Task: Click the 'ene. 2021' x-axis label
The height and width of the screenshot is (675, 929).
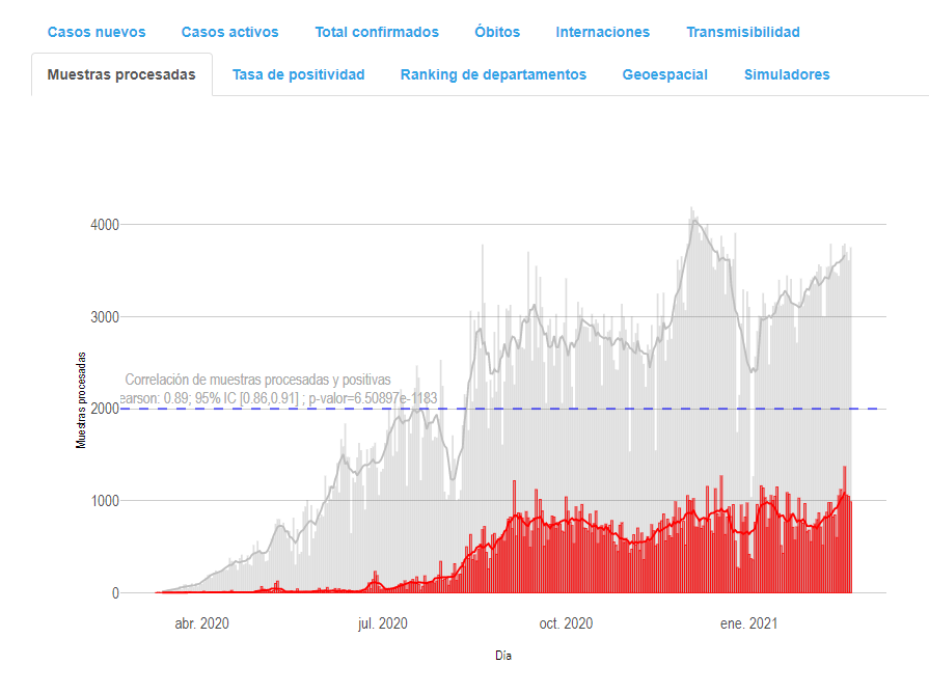Action: [x=749, y=624]
